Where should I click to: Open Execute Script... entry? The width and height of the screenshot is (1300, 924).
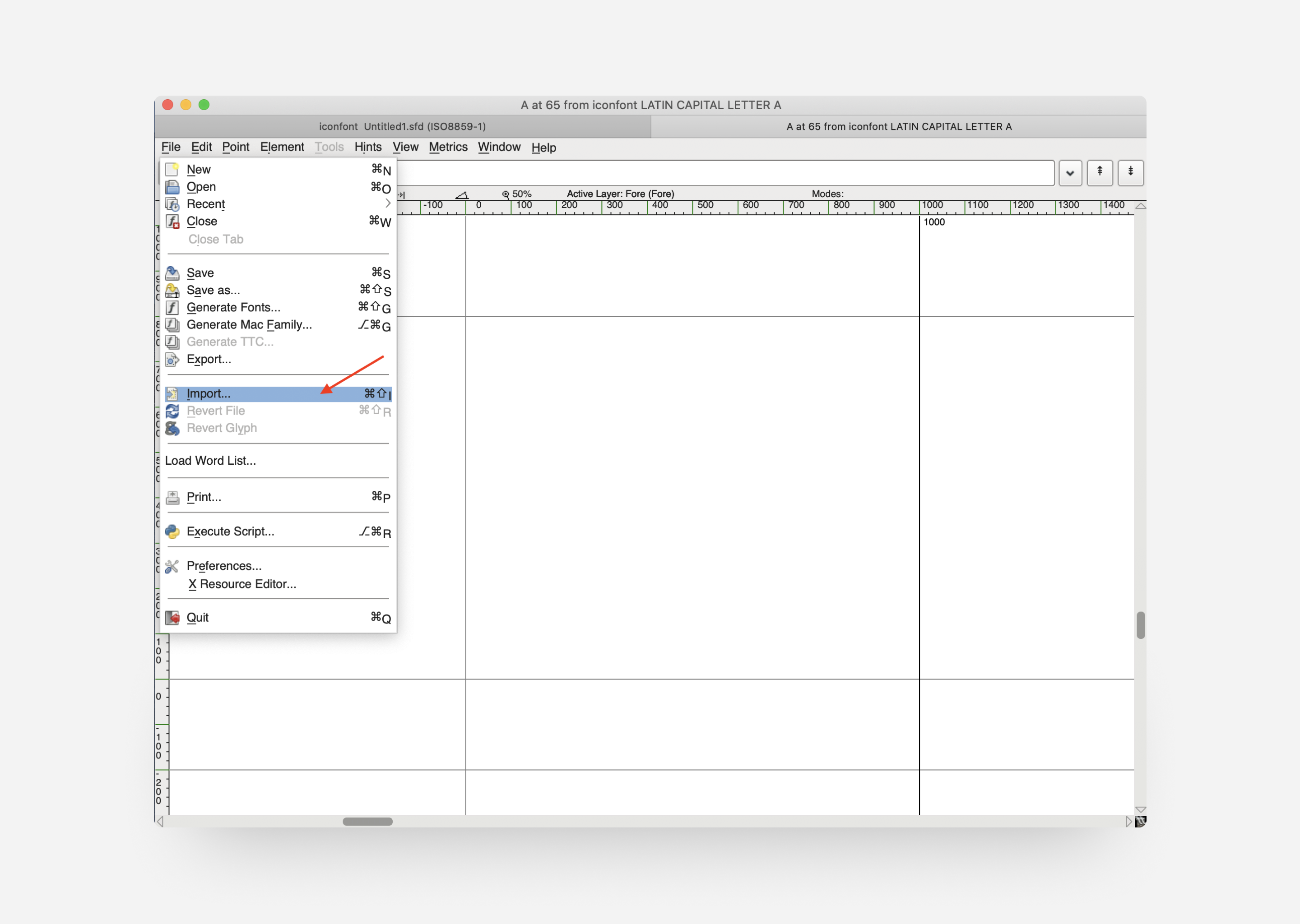(x=278, y=531)
